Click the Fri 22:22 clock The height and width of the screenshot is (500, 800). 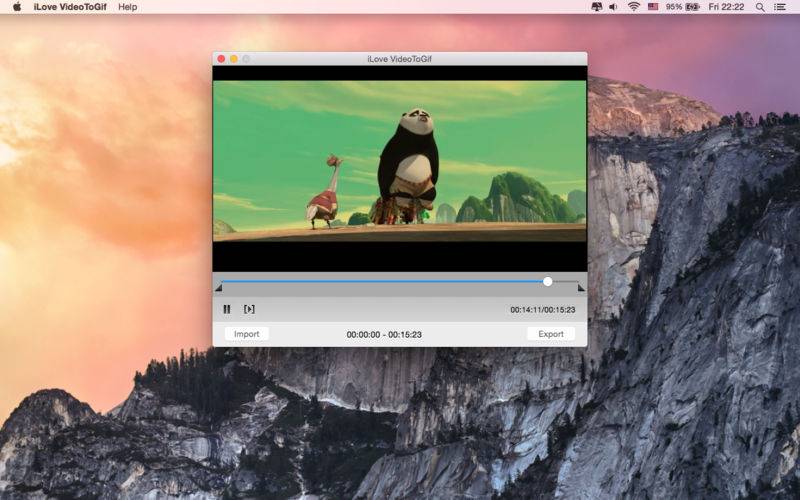[x=726, y=7]
